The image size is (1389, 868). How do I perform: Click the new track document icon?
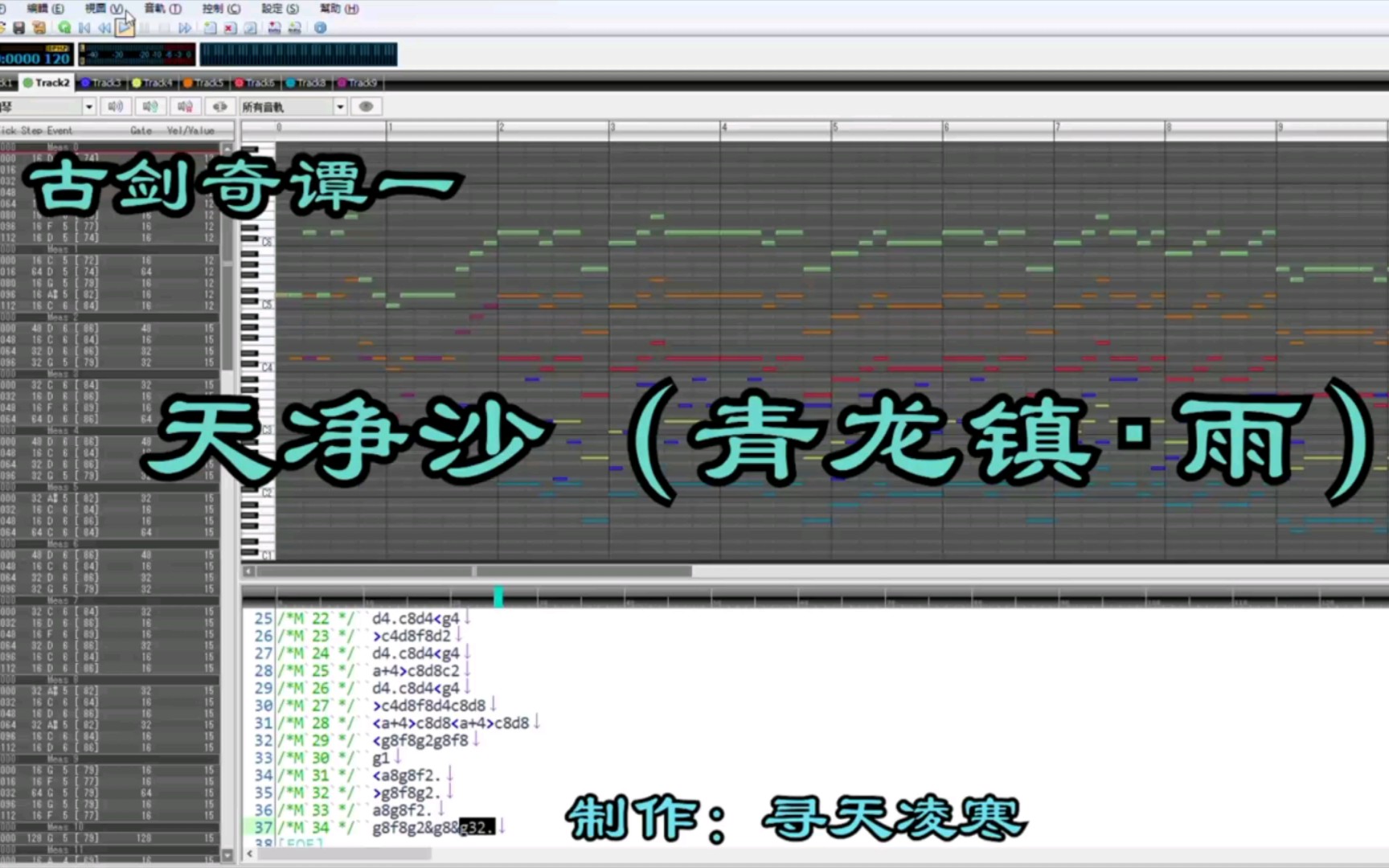coord(210,28)
